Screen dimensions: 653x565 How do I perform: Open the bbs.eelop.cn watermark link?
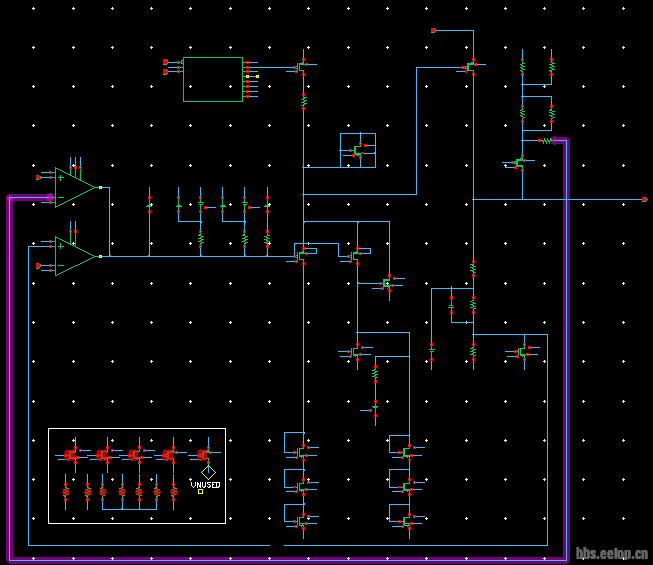tap(612, 553)
